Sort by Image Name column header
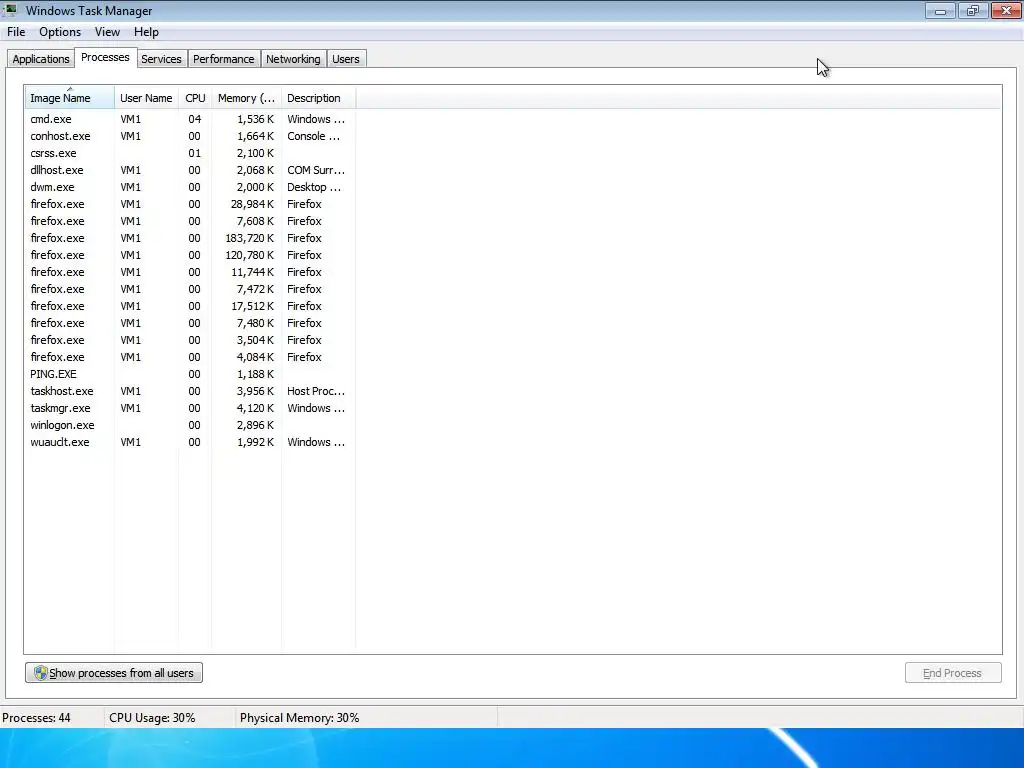 (69, 98)
